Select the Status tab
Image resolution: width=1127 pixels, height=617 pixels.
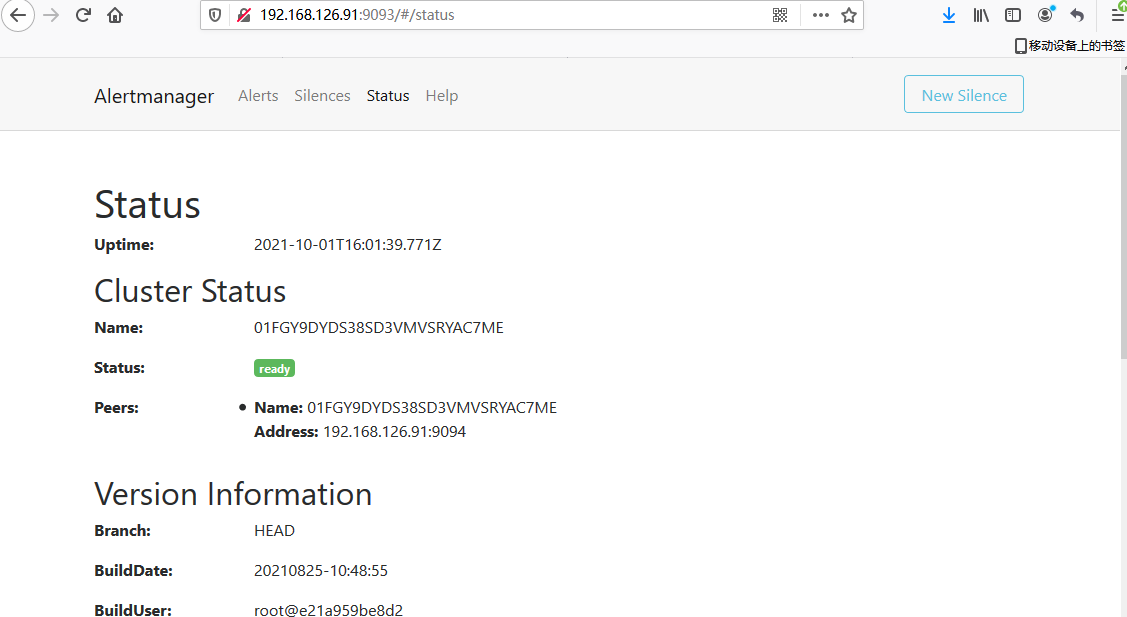(387, 96)
